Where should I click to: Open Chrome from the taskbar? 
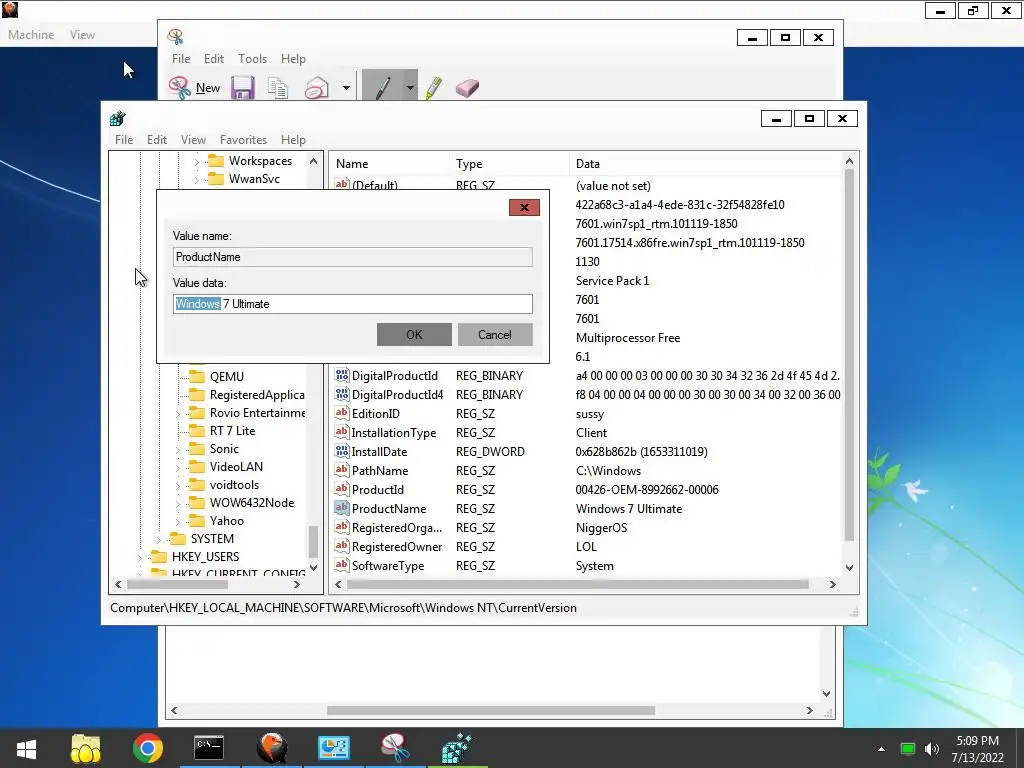(148, 748)
